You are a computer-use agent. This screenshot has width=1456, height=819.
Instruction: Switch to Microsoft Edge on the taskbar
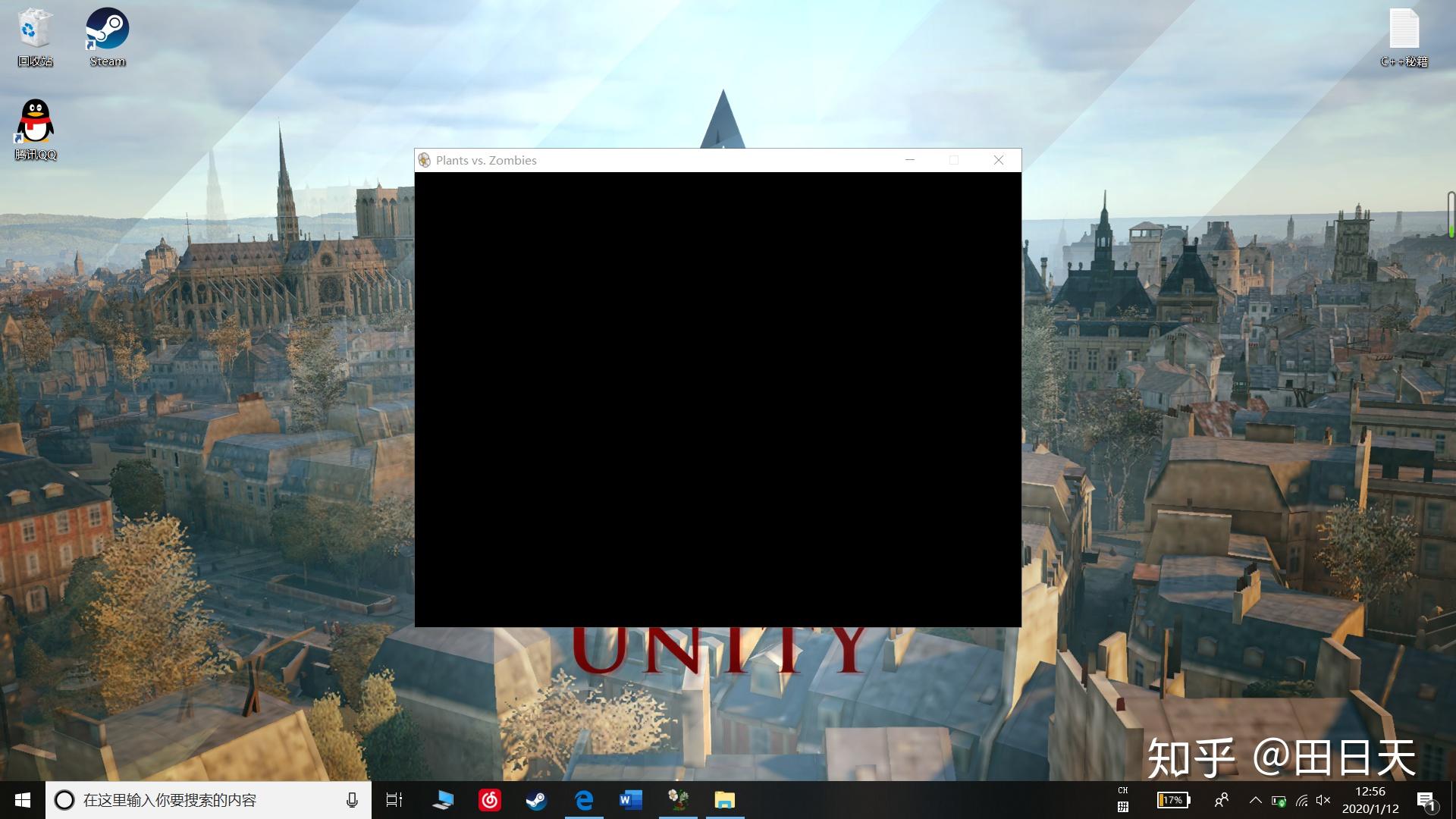[x=584, y=800]
